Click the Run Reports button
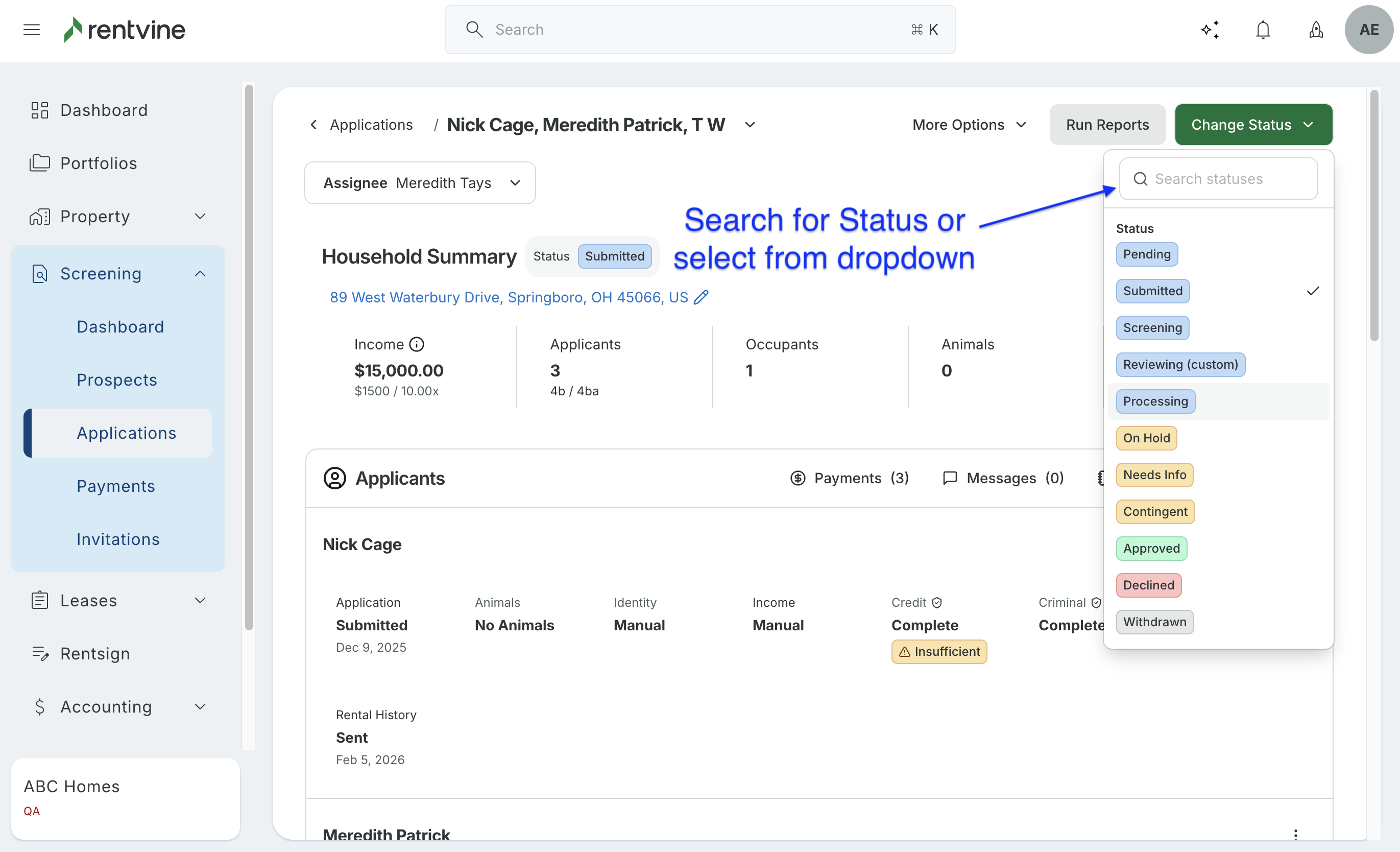This screenshot has width=1400, height=852. [1107, 125]
